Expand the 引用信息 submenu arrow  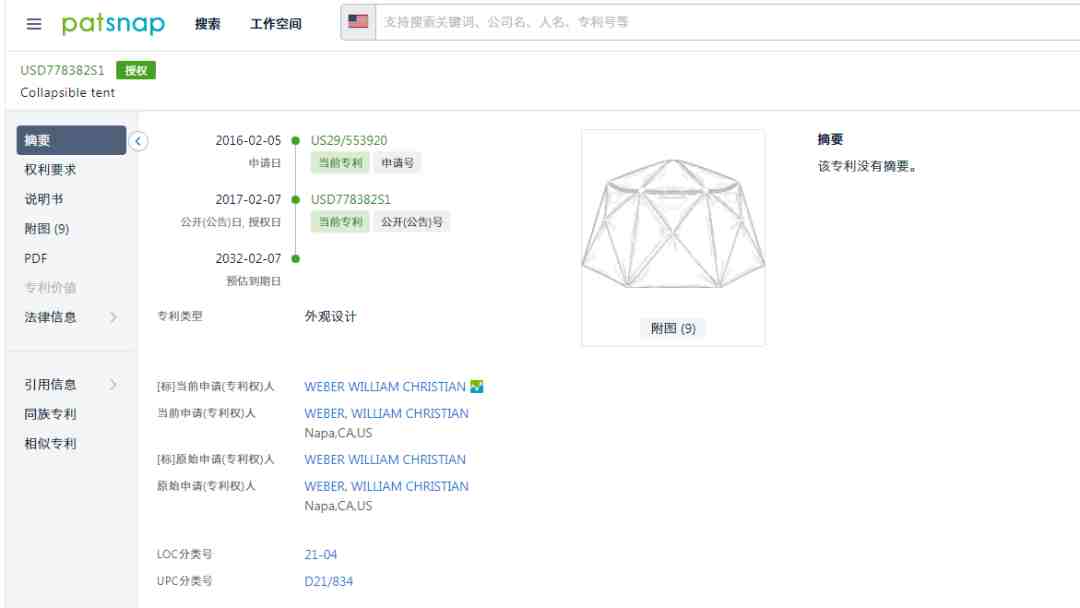pyautogui.click(x=113, y=384)
